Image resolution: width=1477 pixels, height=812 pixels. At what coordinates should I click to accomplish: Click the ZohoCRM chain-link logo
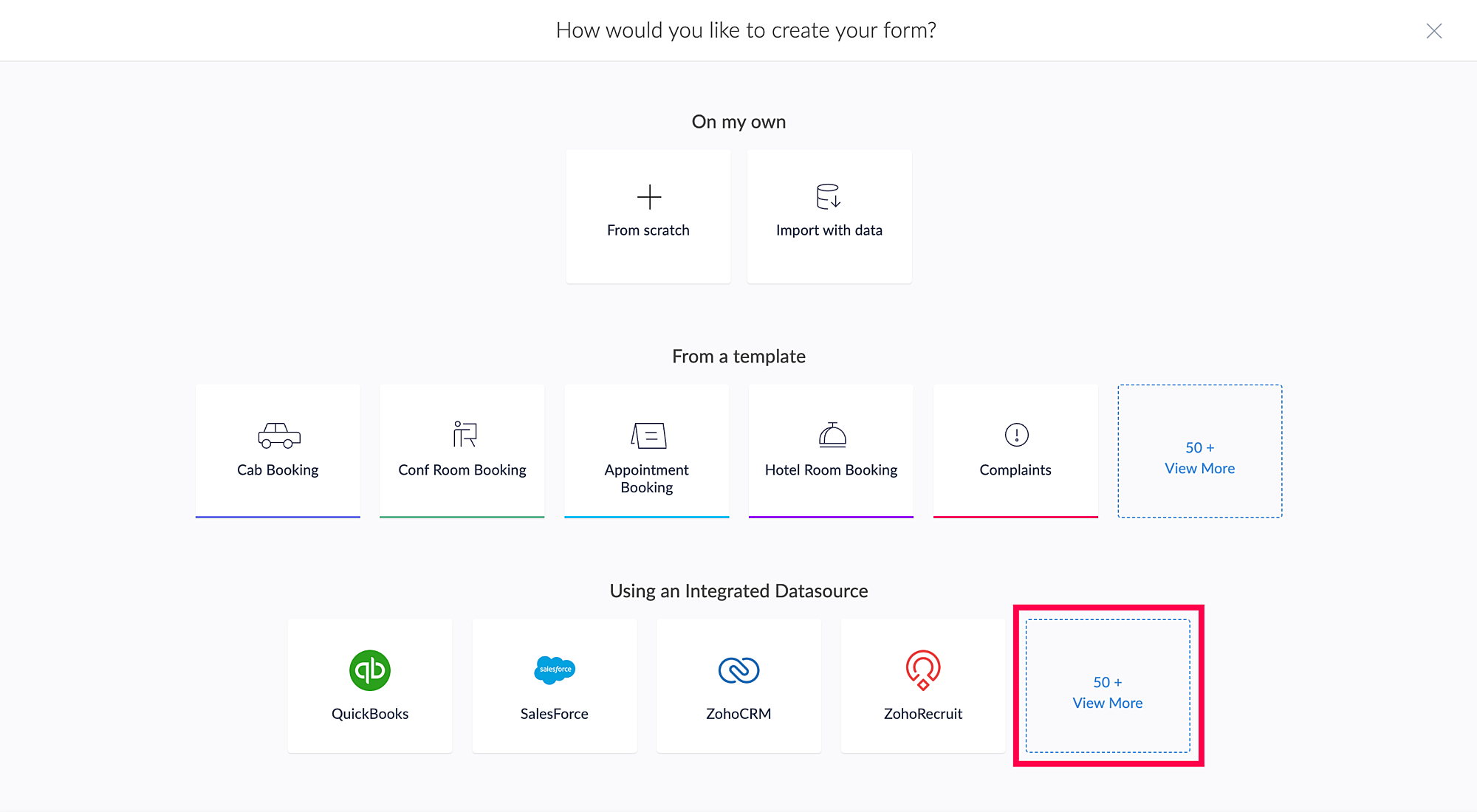click(x=738, y=670)
